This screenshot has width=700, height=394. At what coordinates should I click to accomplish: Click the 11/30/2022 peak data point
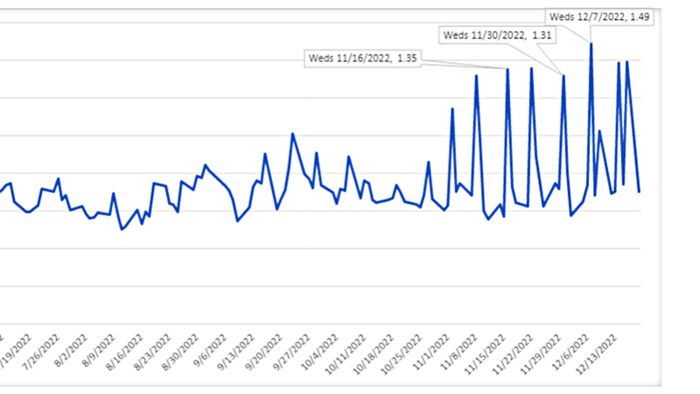pyautogui.click(x=564, y=76)
